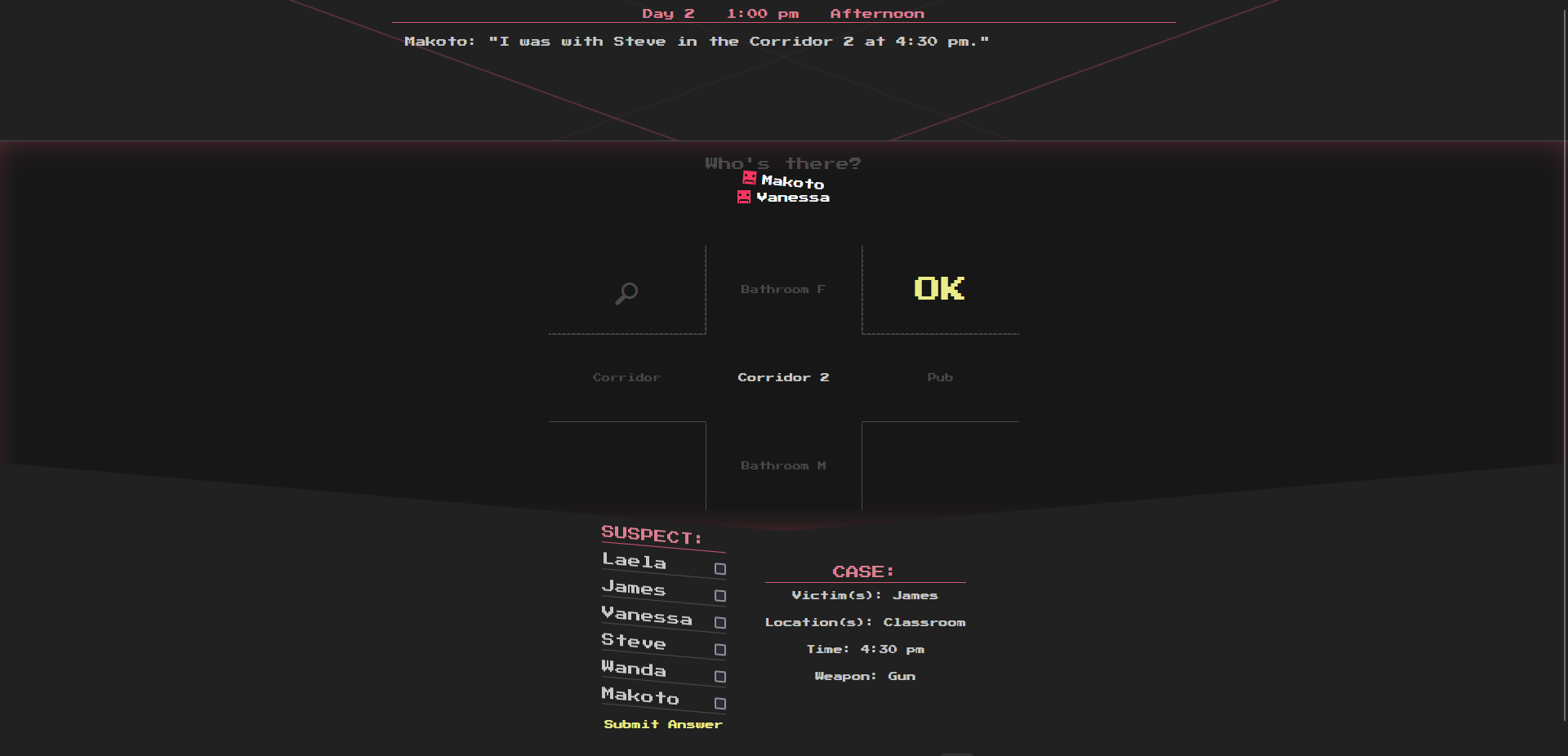This screenshot has width=1568, height=756.
Task: Mark Vanessa as the suspect
Action: click(x=719, y=623)
